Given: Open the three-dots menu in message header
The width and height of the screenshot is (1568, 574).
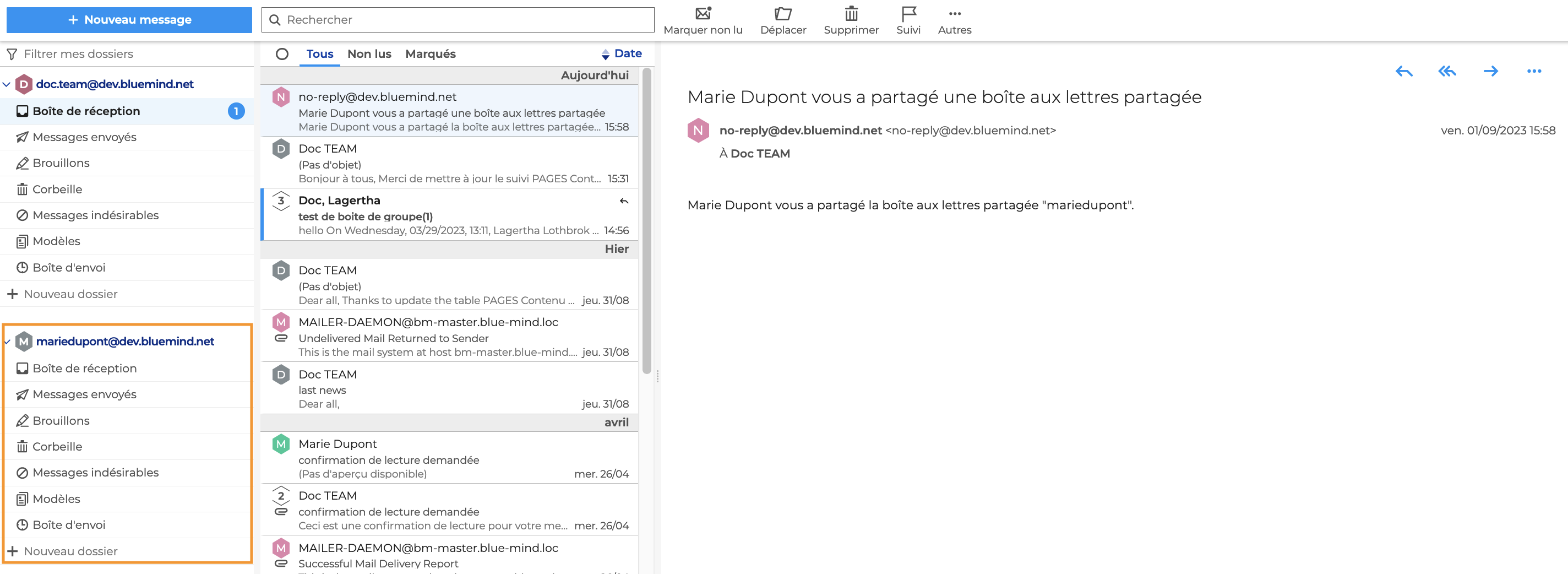Looking at the screenshot, I should pyautogui.click(x=1534, y=71).
